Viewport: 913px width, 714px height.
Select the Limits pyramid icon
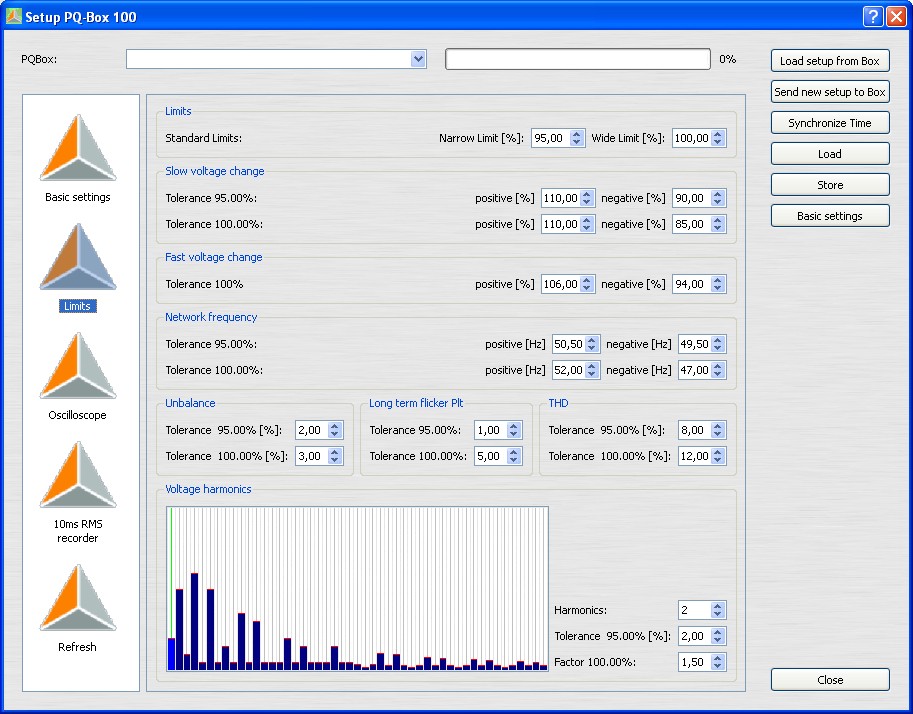pos(78,257)
